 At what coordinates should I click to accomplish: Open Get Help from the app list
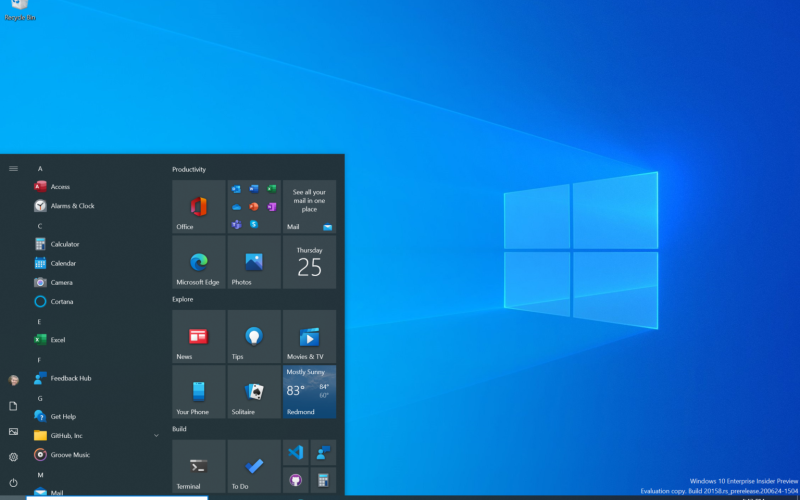pos(97,416)
